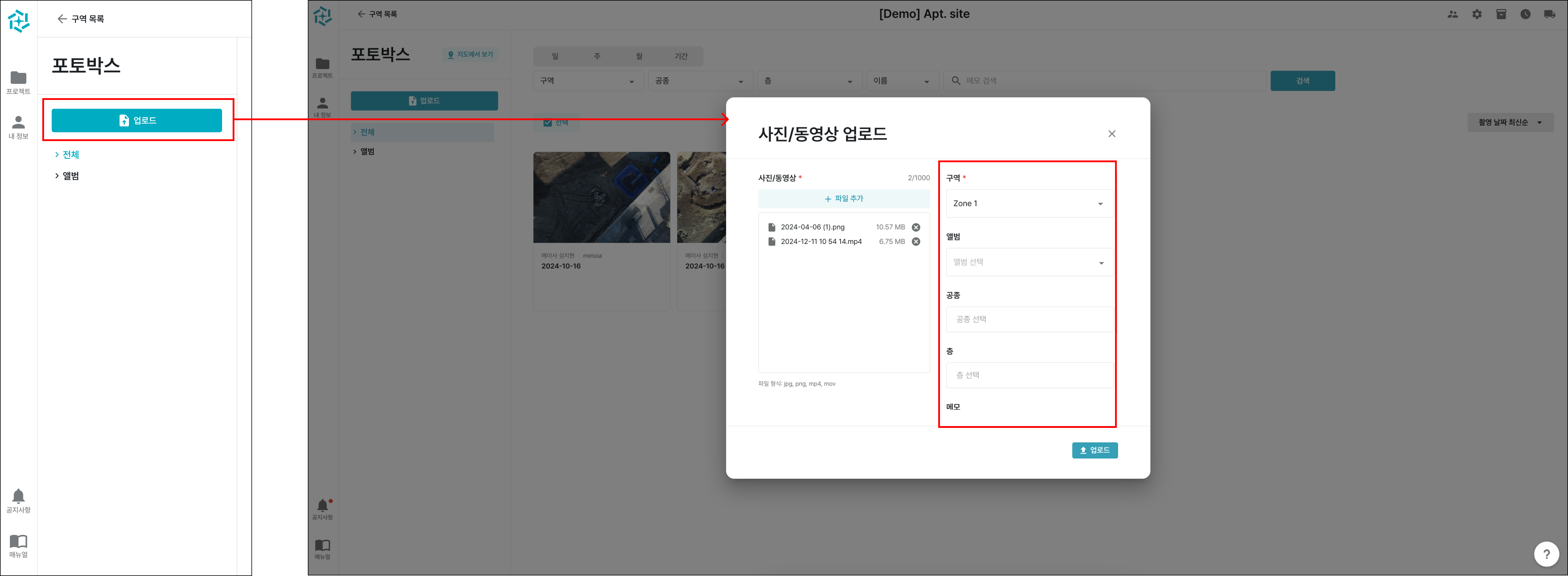1568x576 pixels.
Task: Remove 2024-04-06 (1).png from the file list
Action: pos(916,227)
